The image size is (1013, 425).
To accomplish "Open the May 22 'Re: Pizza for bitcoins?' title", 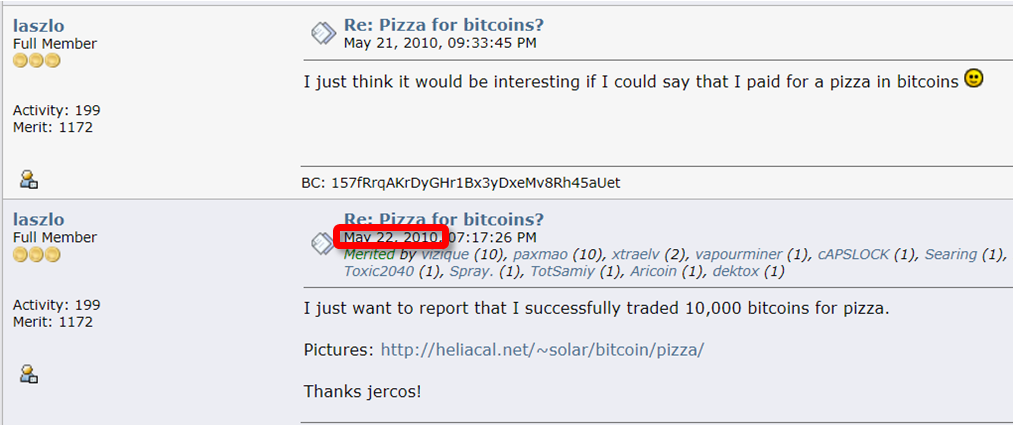I will click(x=444, y=218).
